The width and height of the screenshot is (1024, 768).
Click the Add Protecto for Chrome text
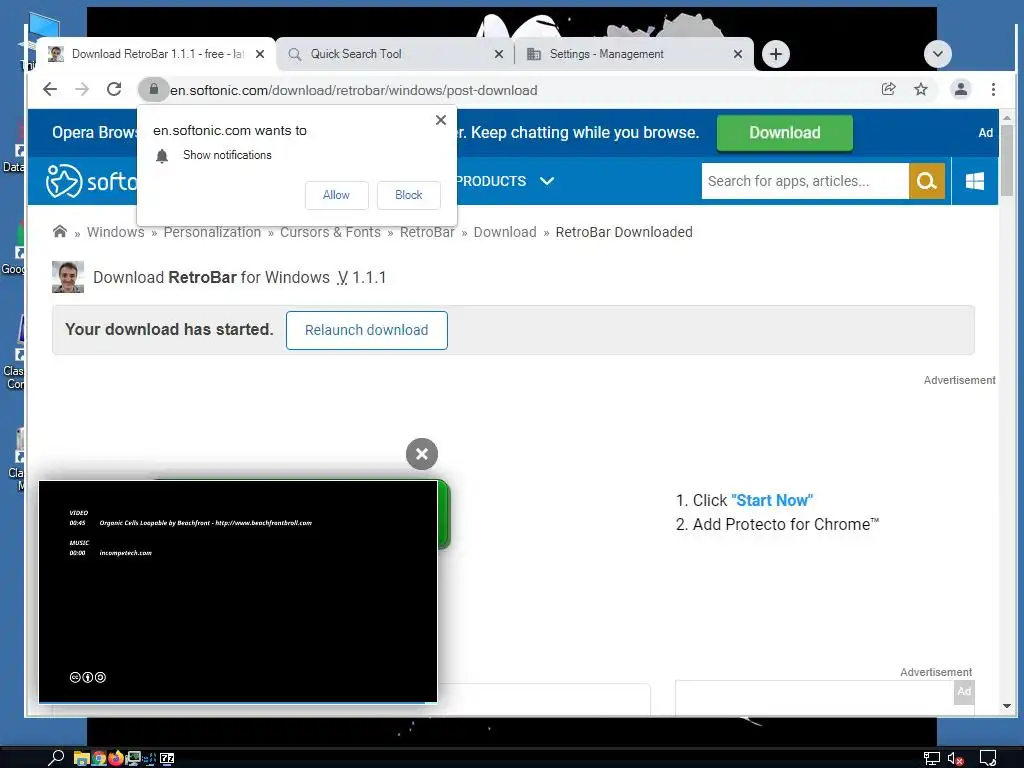[786, 524]
